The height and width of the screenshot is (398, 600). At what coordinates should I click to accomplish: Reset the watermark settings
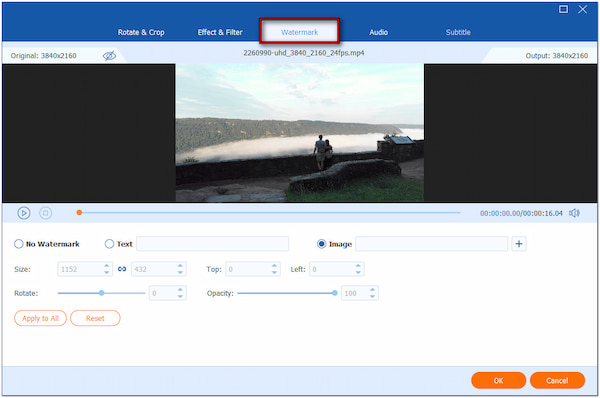[x=95, y=318]
